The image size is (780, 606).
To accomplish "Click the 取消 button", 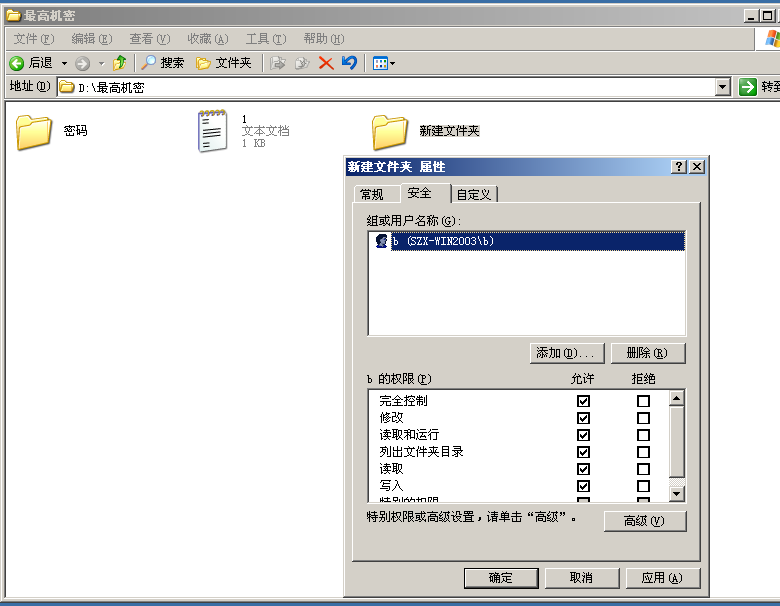I will (x=582, y=578).
